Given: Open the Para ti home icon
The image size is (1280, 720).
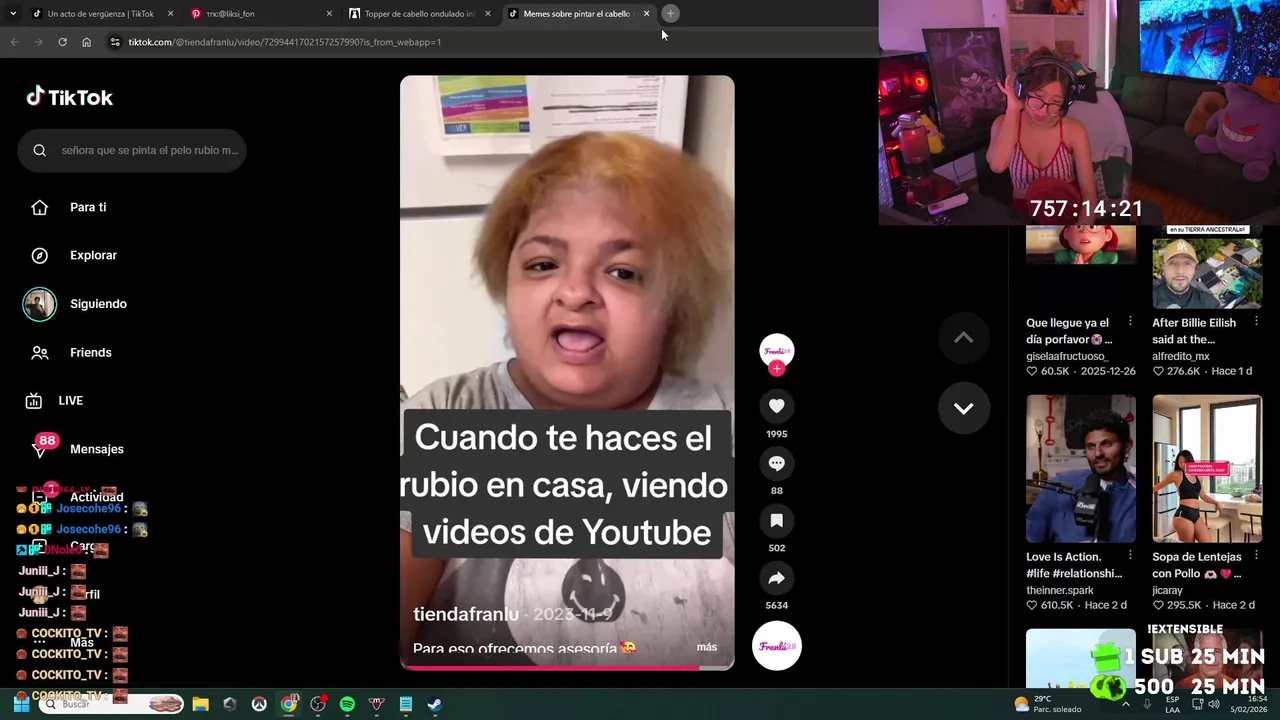Looking at the screenshot, I should [40, 207].
